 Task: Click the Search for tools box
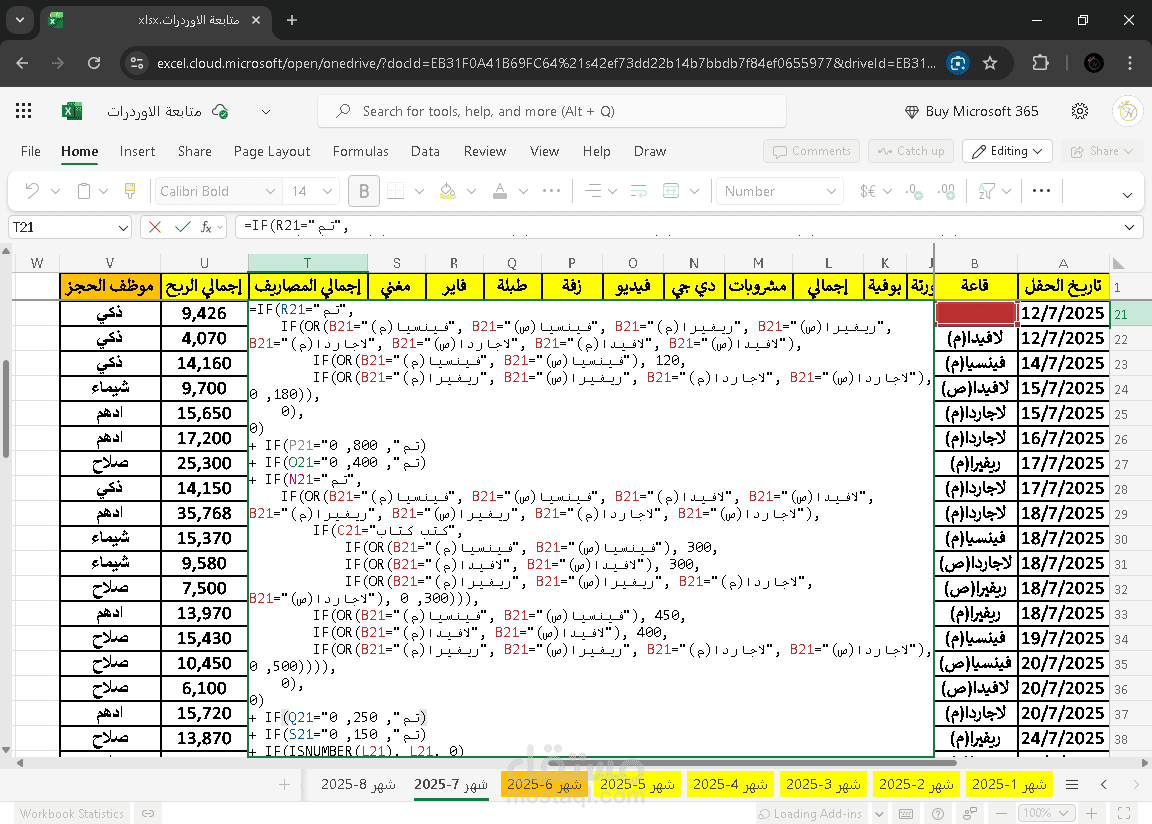pyautogui.click(x=552, y=111)
